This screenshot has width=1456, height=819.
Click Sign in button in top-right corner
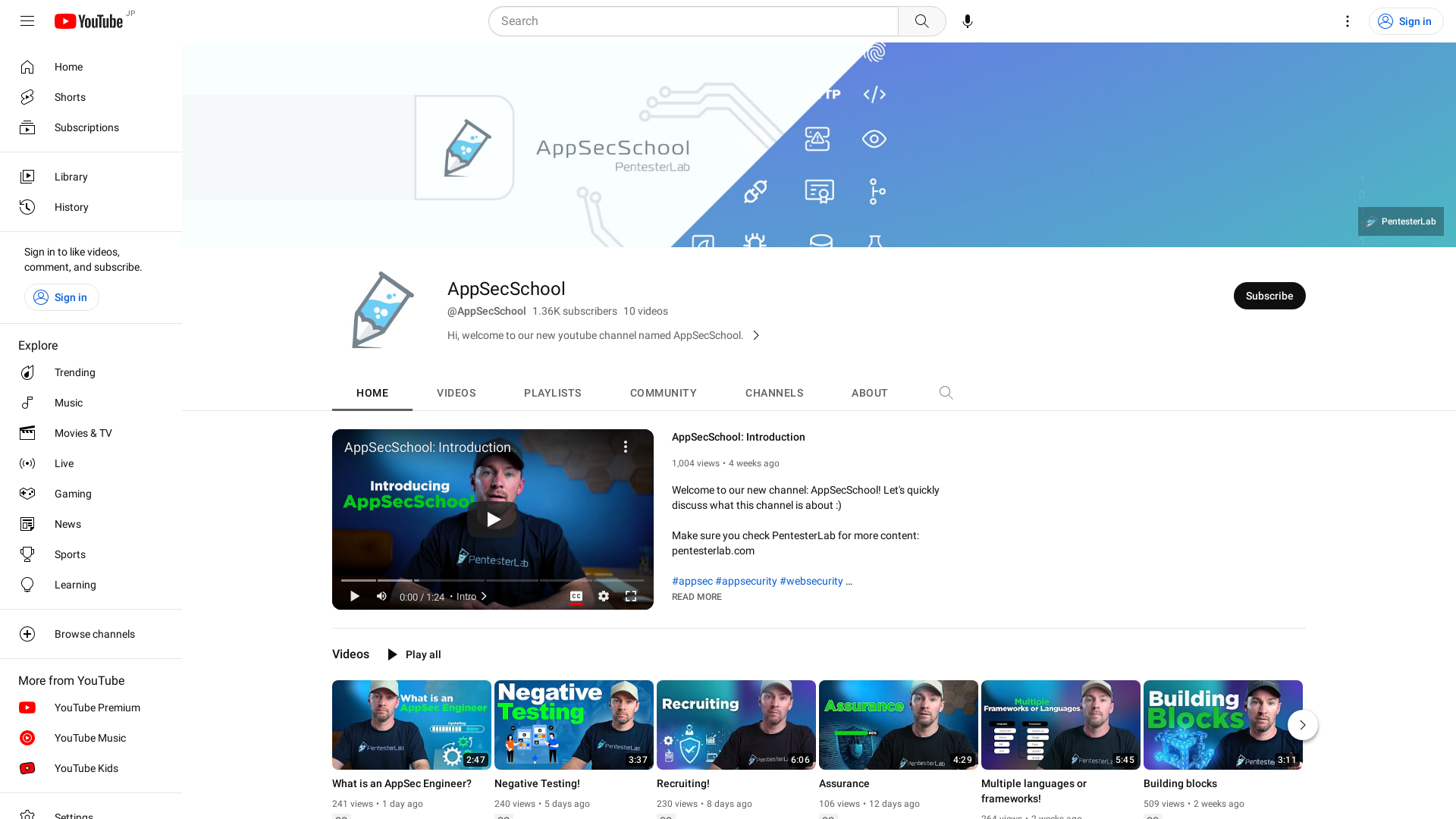coord(1406,21)
